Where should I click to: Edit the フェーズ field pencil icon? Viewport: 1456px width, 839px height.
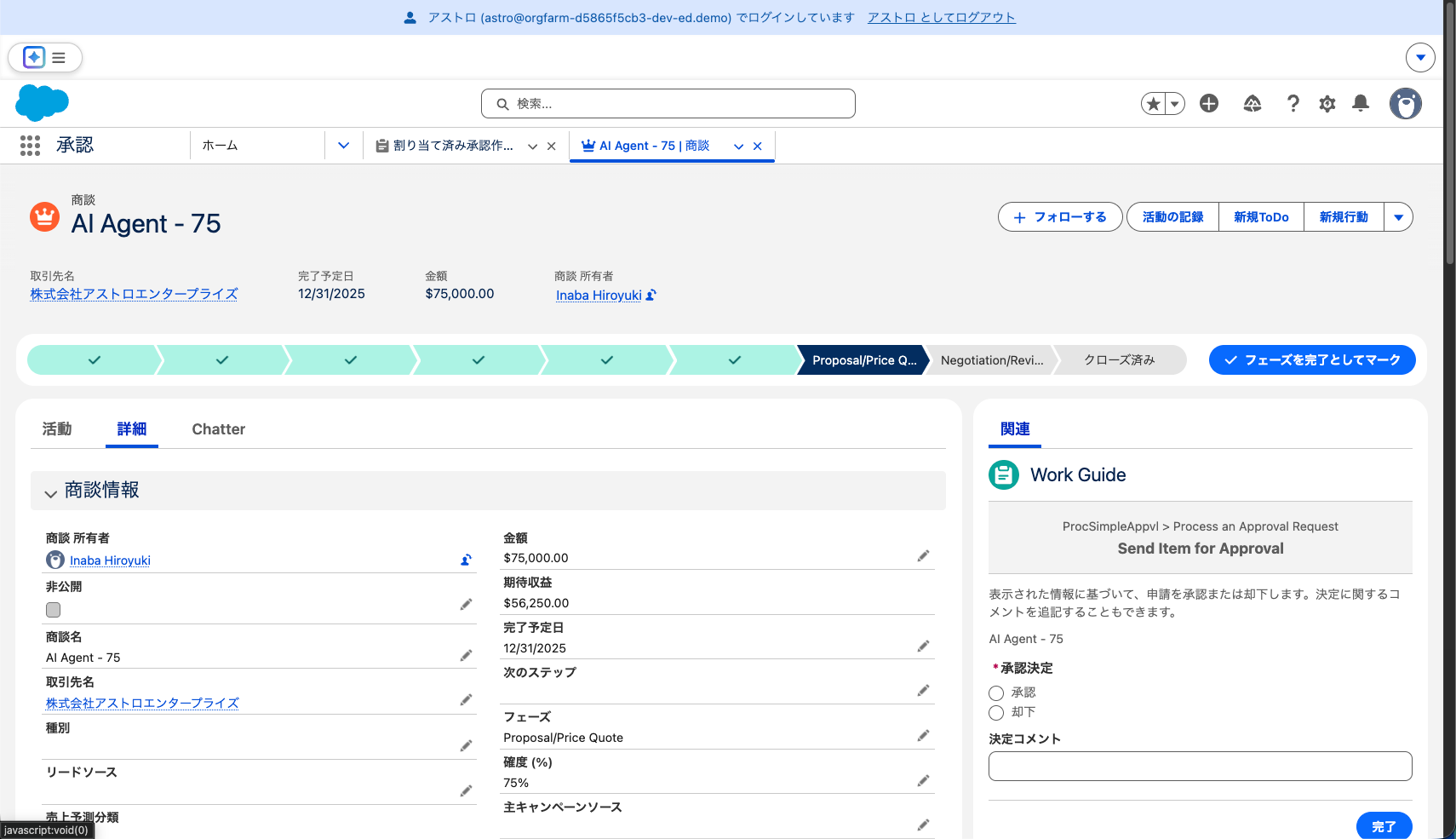pos(923,736)
